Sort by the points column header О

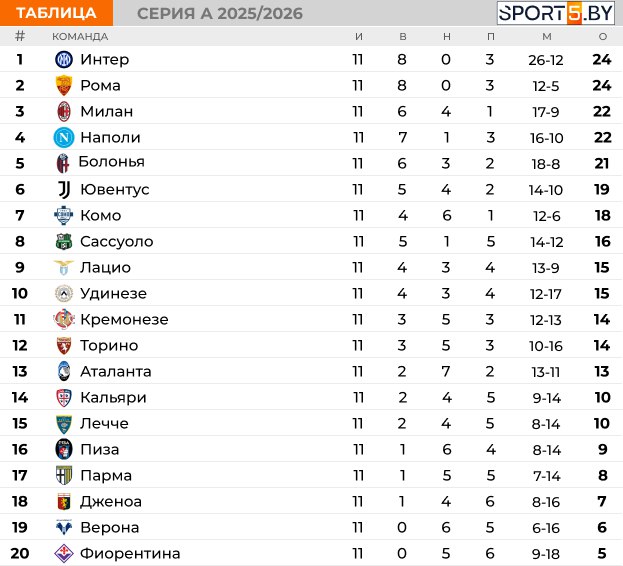602,36
